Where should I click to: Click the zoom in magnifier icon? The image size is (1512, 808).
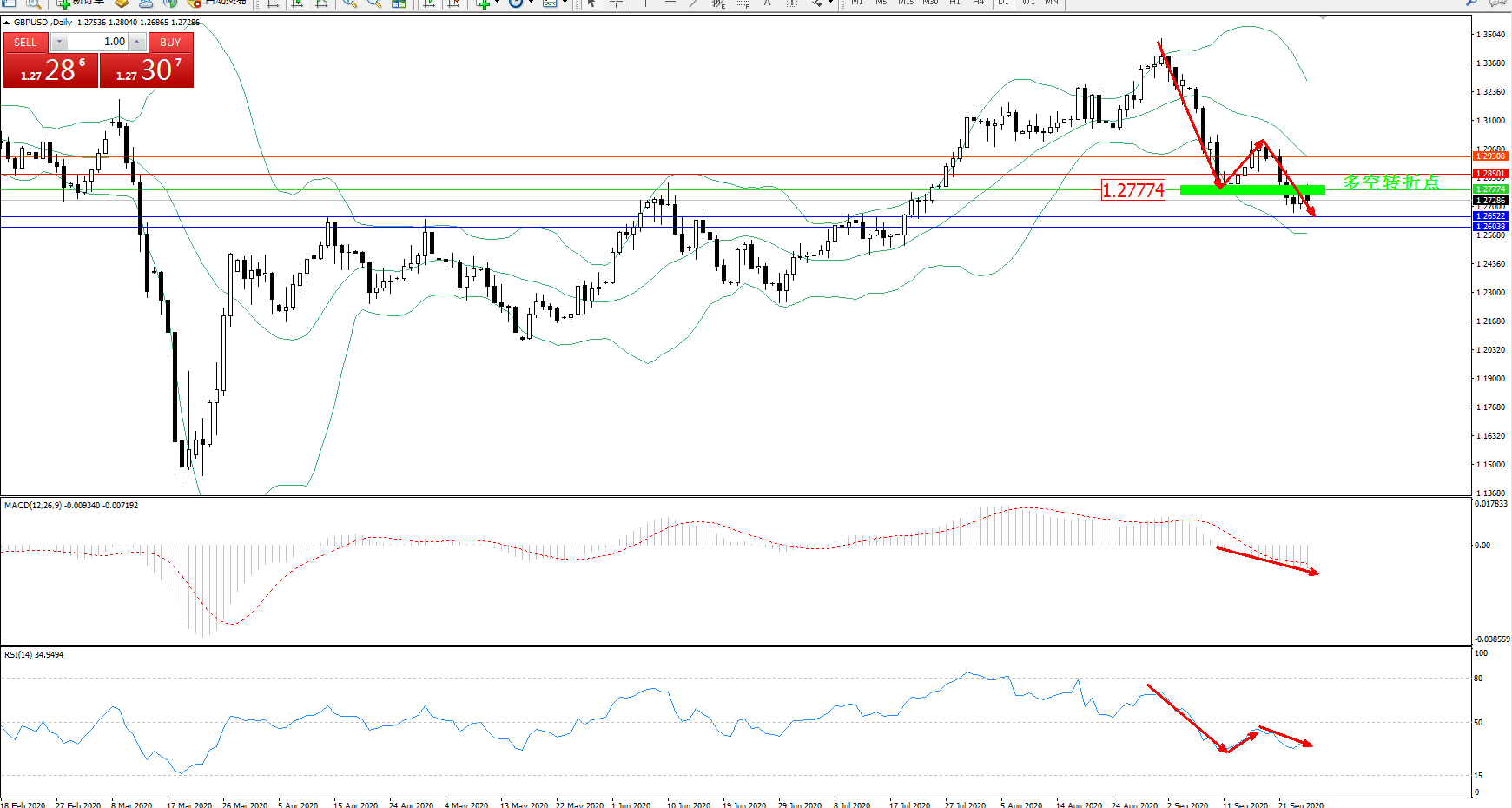click(x=349, y=3)
